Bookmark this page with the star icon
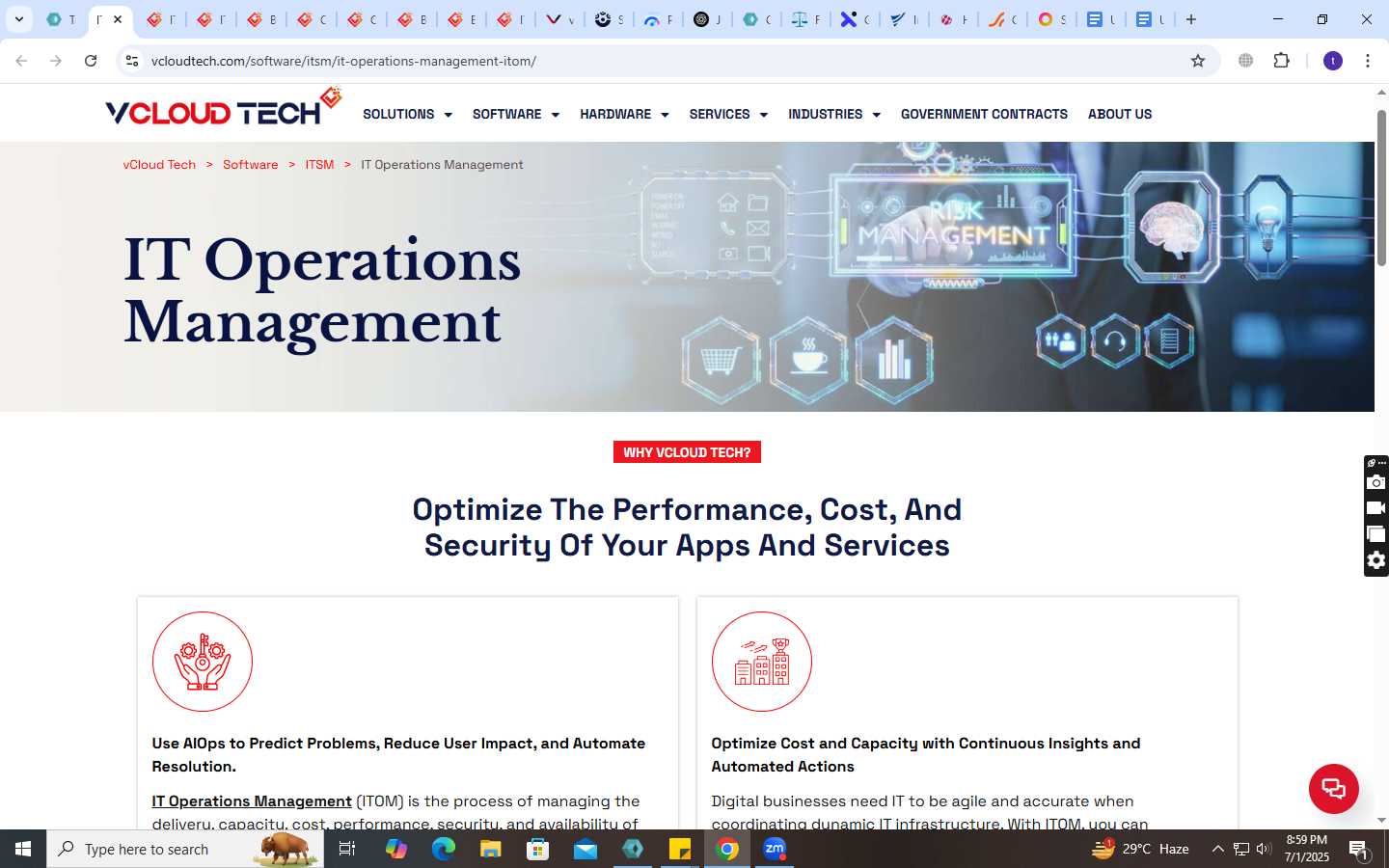Viewport: 1389px width, 868px height. (1198, 61)
